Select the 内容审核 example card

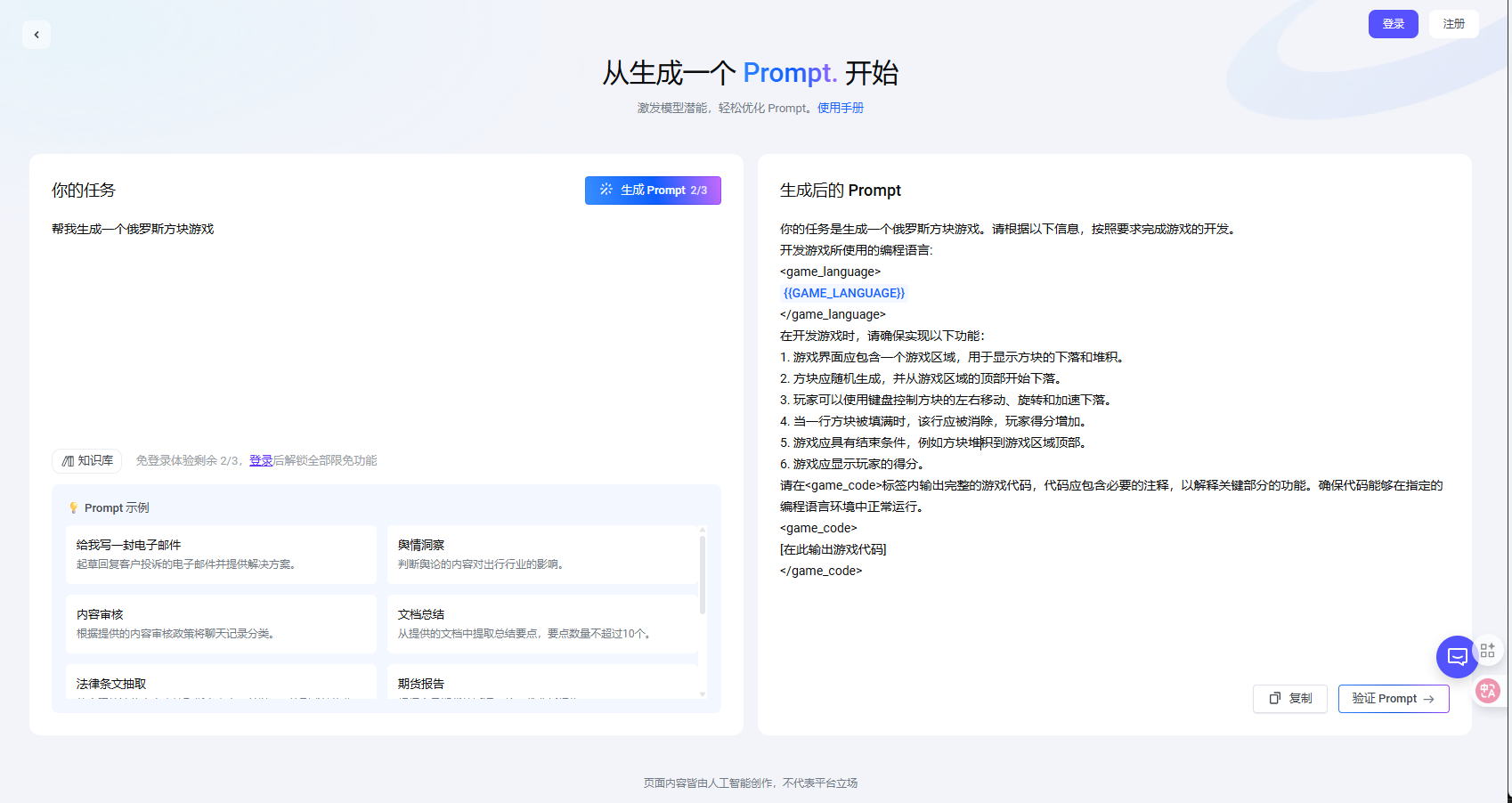221,624
